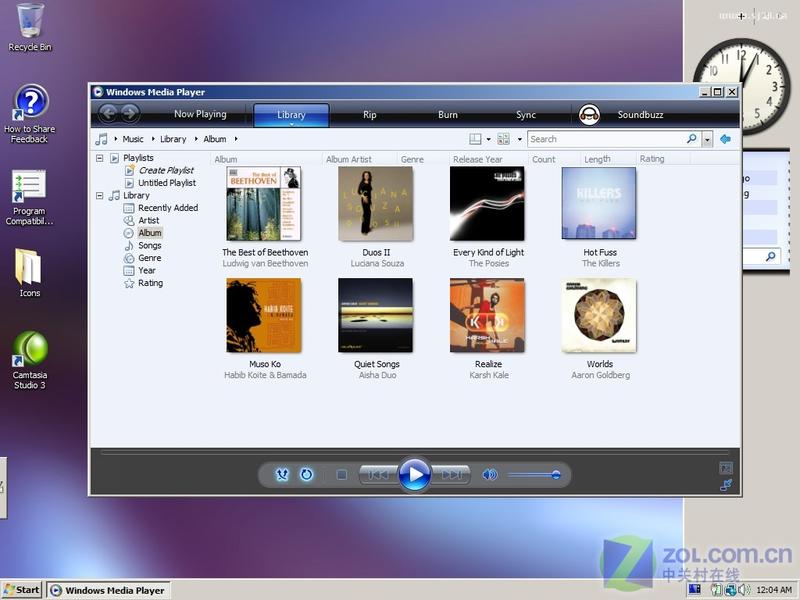Screen dimensions: 800x600
Task: Open the Soundbuzz store icon
Action: click(589, 114)
